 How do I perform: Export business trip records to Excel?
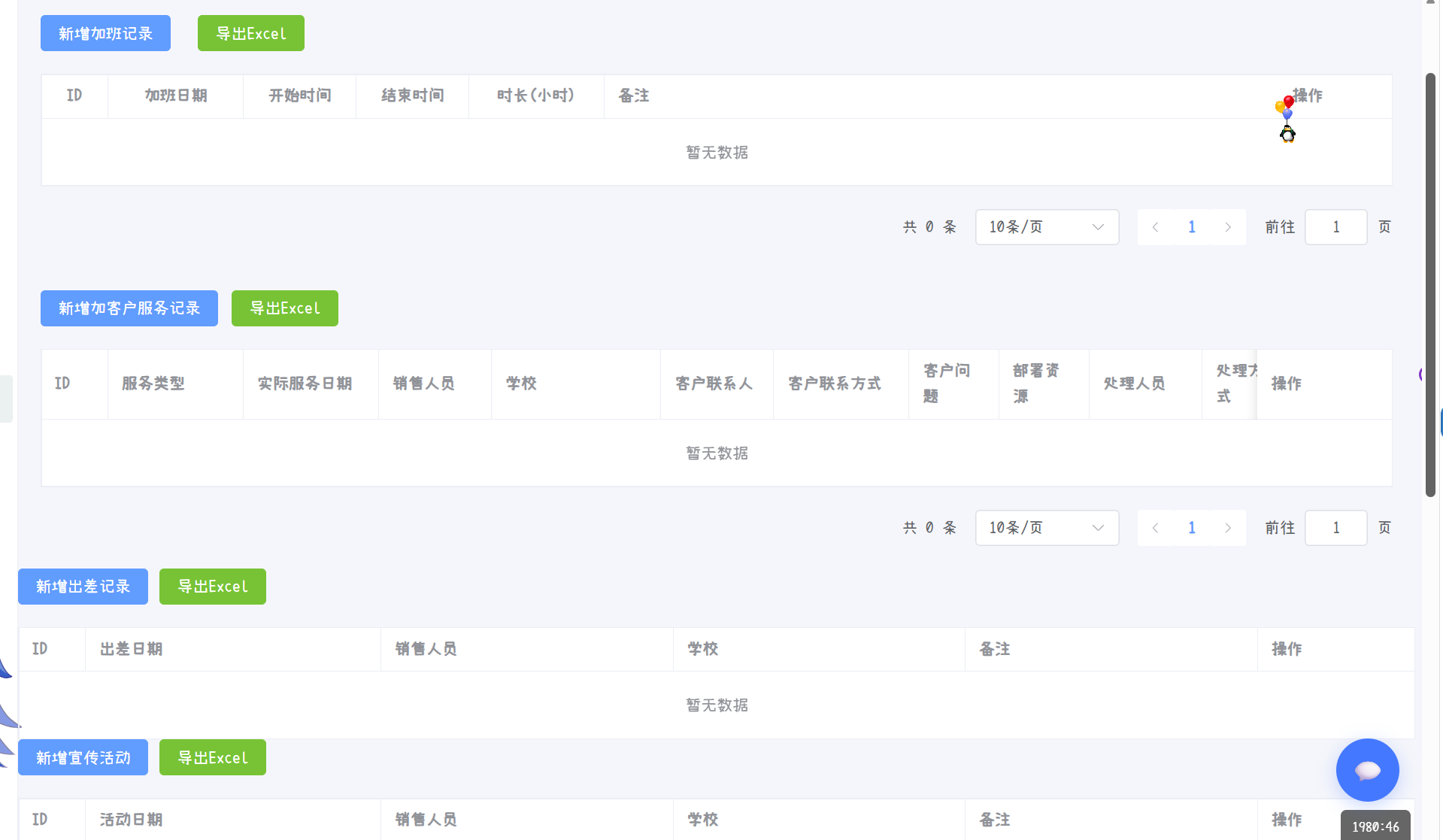point(213,587)
